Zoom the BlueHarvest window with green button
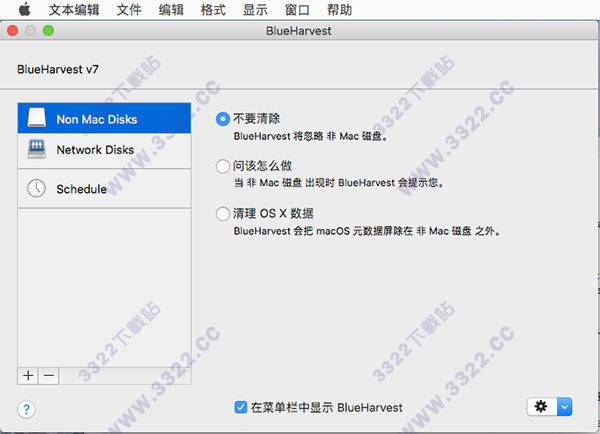The image size is (600, 434). click(48, 30)
